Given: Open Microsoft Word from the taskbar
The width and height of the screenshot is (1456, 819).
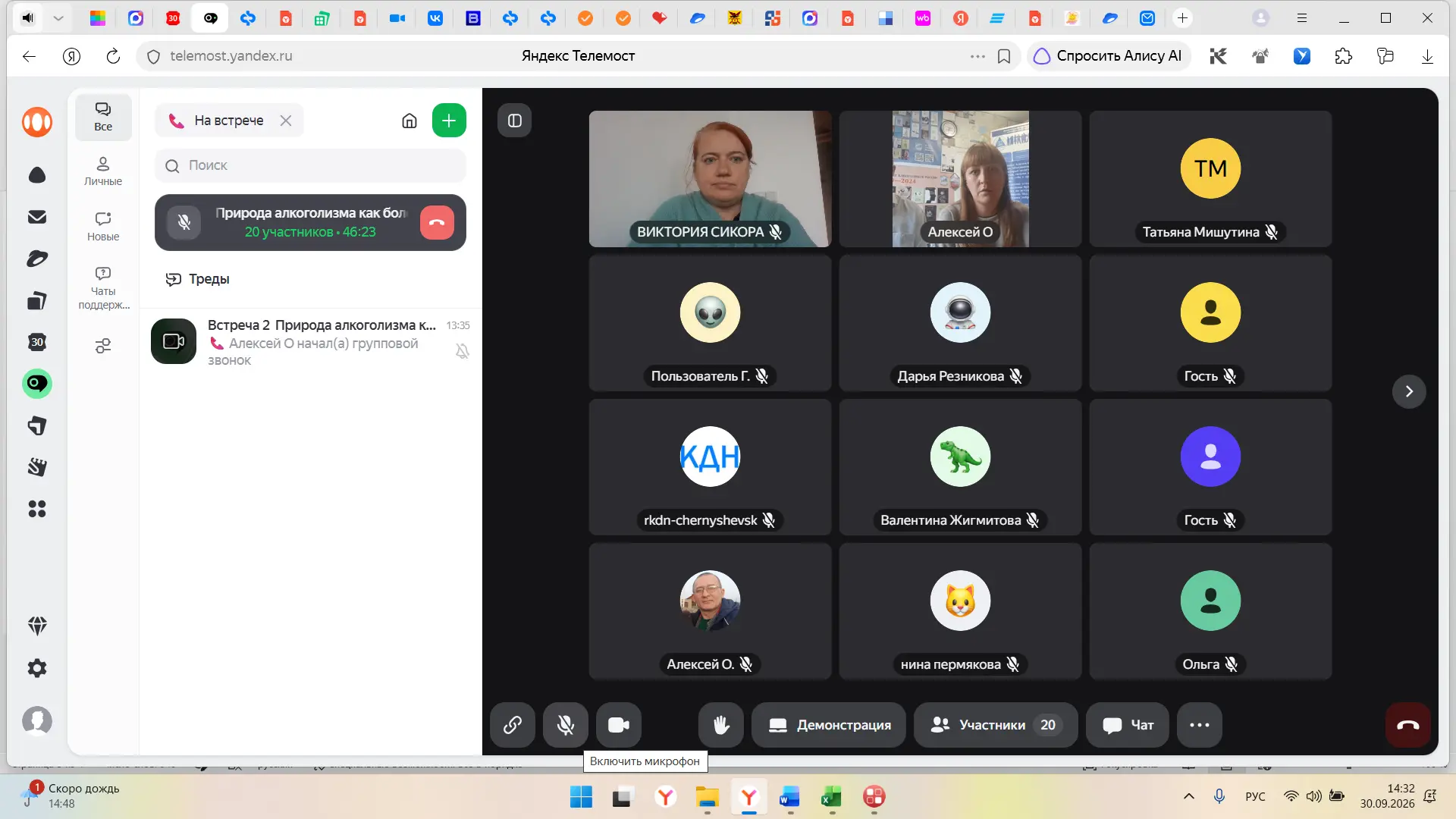Looking at the screenshot, I should 789,797.
